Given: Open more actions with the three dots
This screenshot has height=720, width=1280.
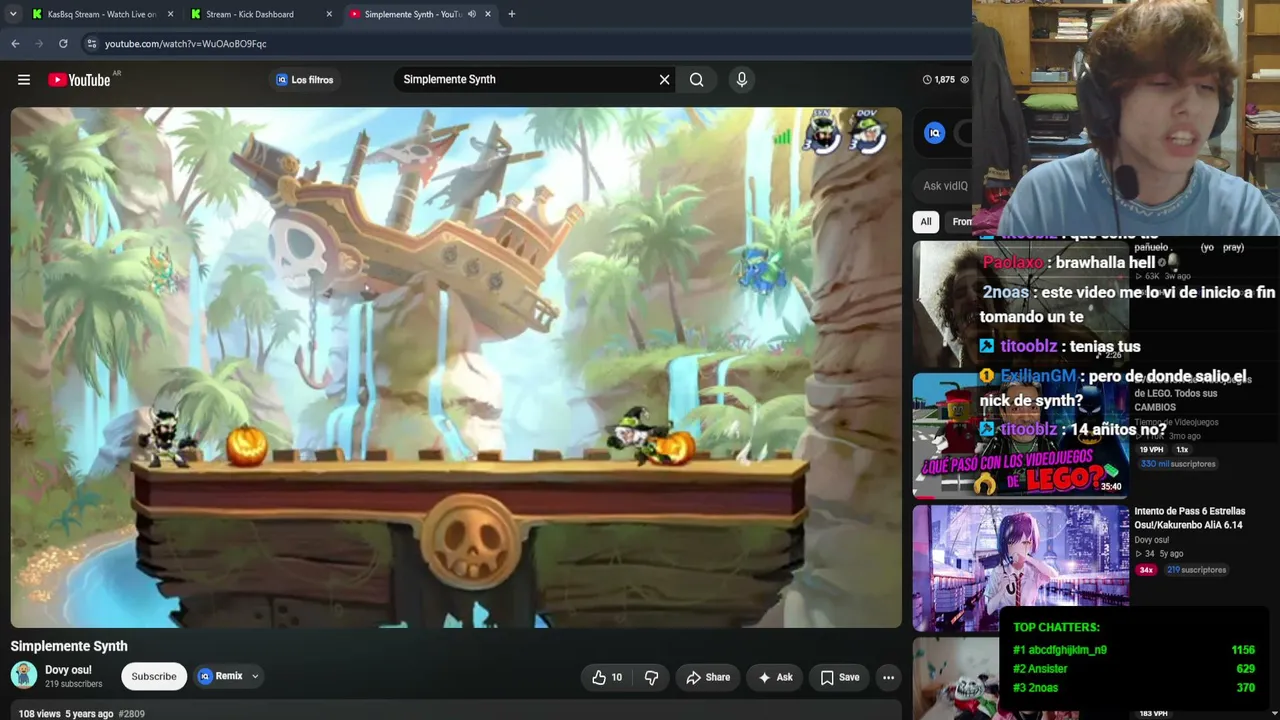Looking at the screenshot, I should tap(888, 677).
